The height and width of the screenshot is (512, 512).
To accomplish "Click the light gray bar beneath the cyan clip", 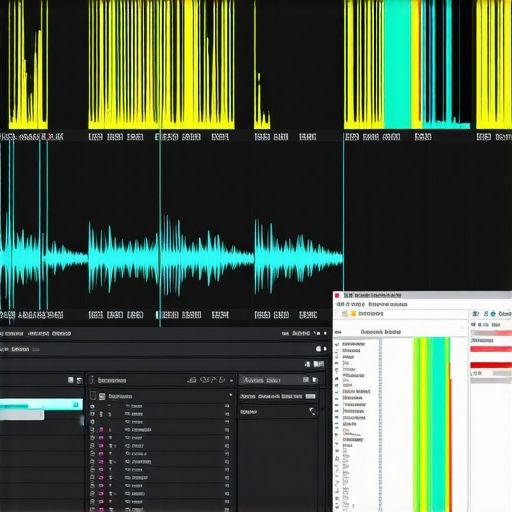I will pyautogui.click(x=22, y=415).
